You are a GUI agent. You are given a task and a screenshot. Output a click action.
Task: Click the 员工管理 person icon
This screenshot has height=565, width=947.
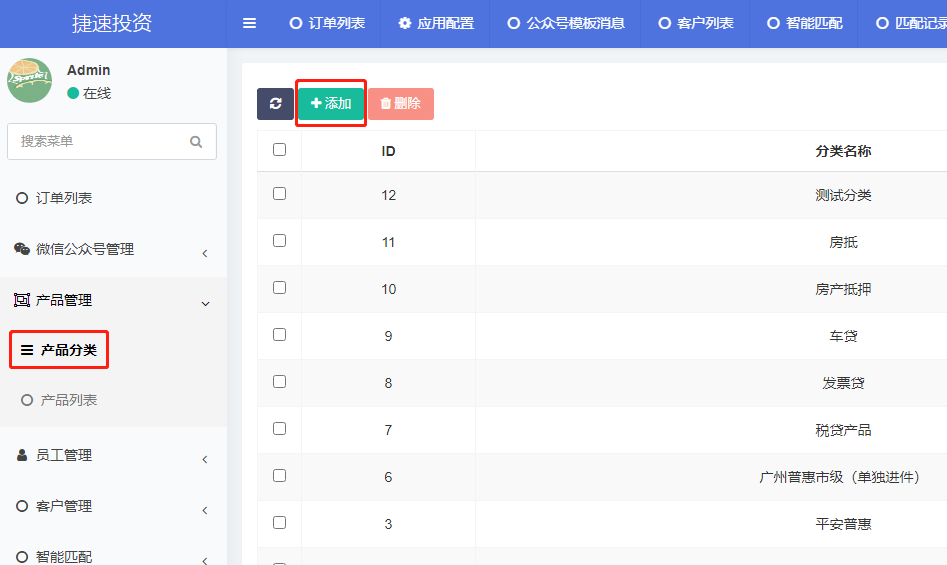(22, 455)
